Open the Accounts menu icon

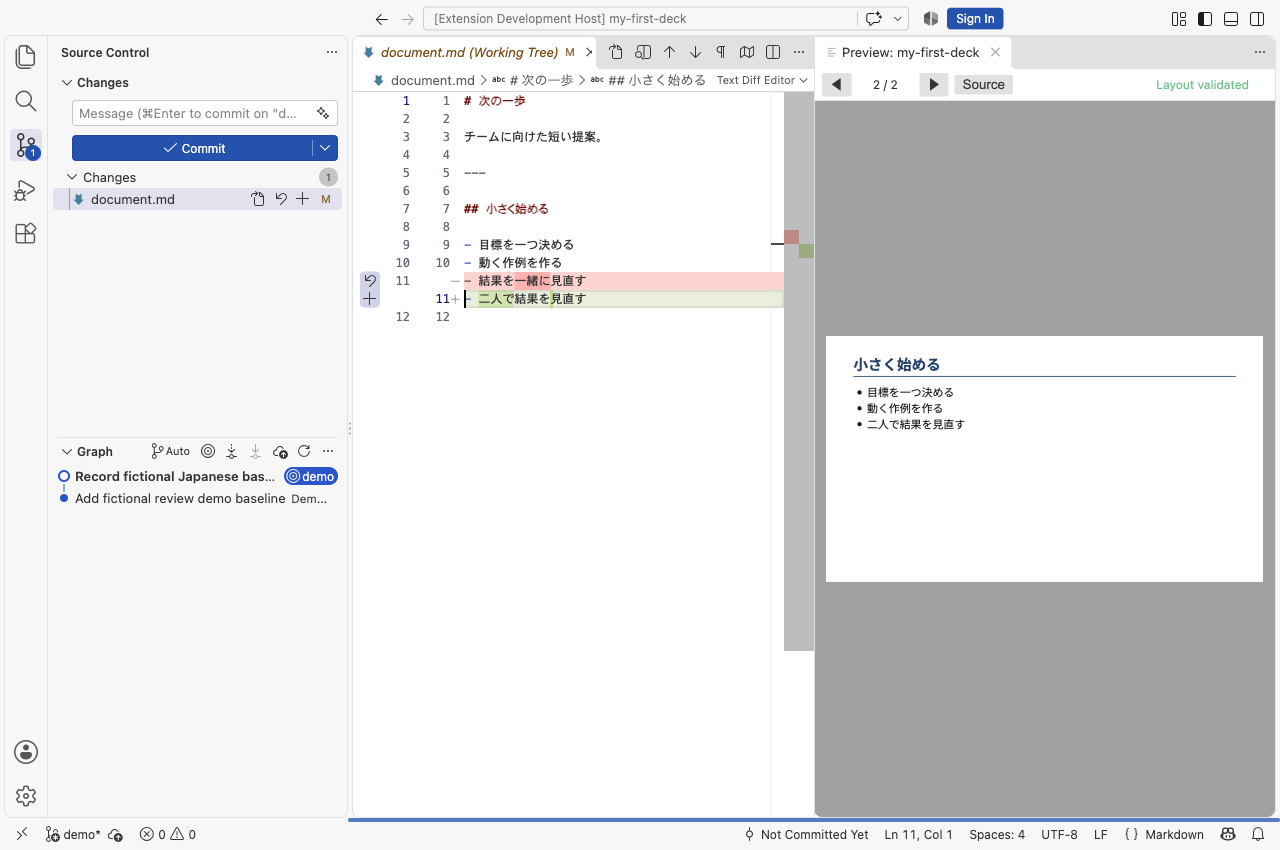tap(26, 752)
